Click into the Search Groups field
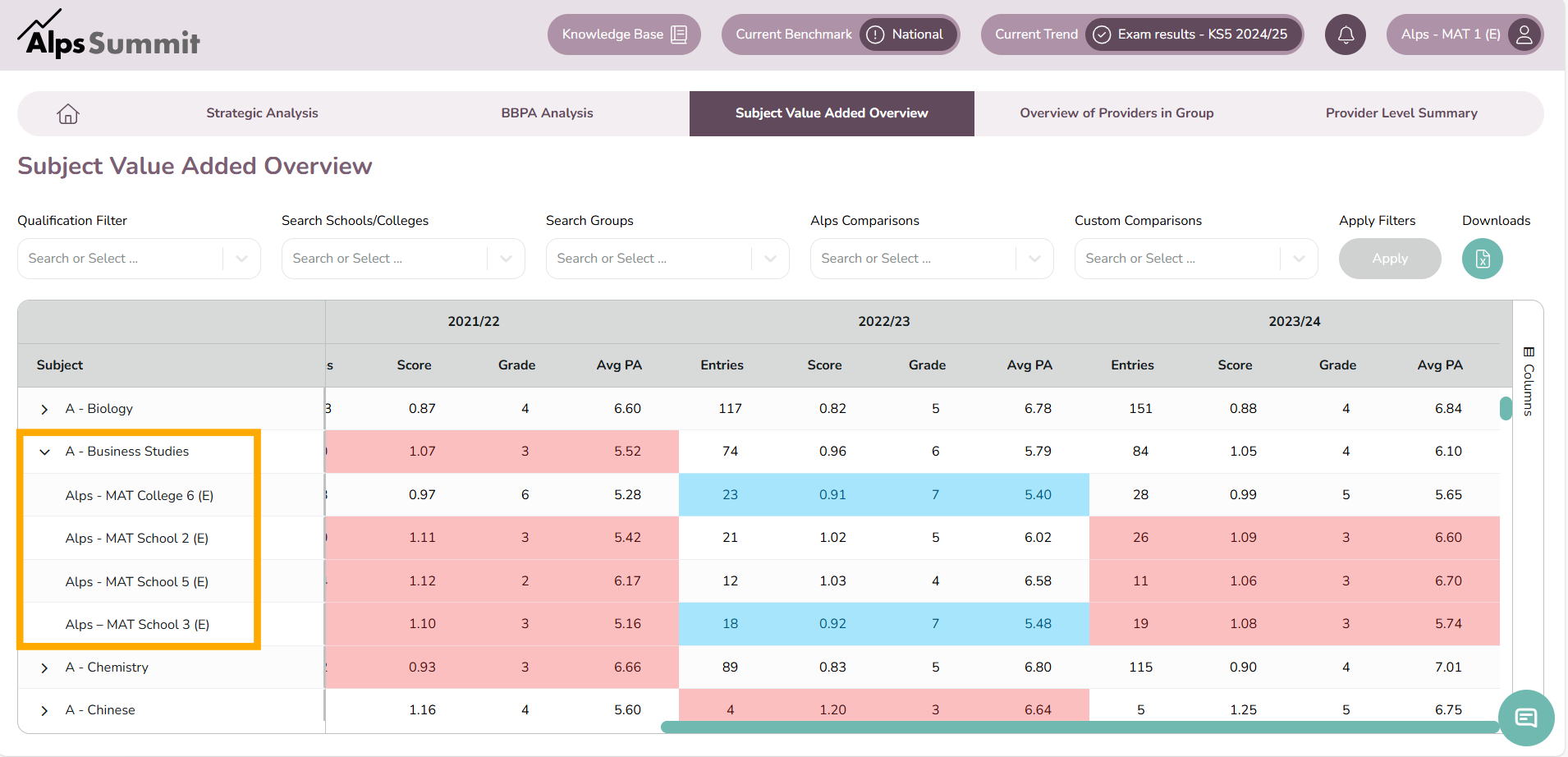This screenshot has width=1568, height=757. 649,259
